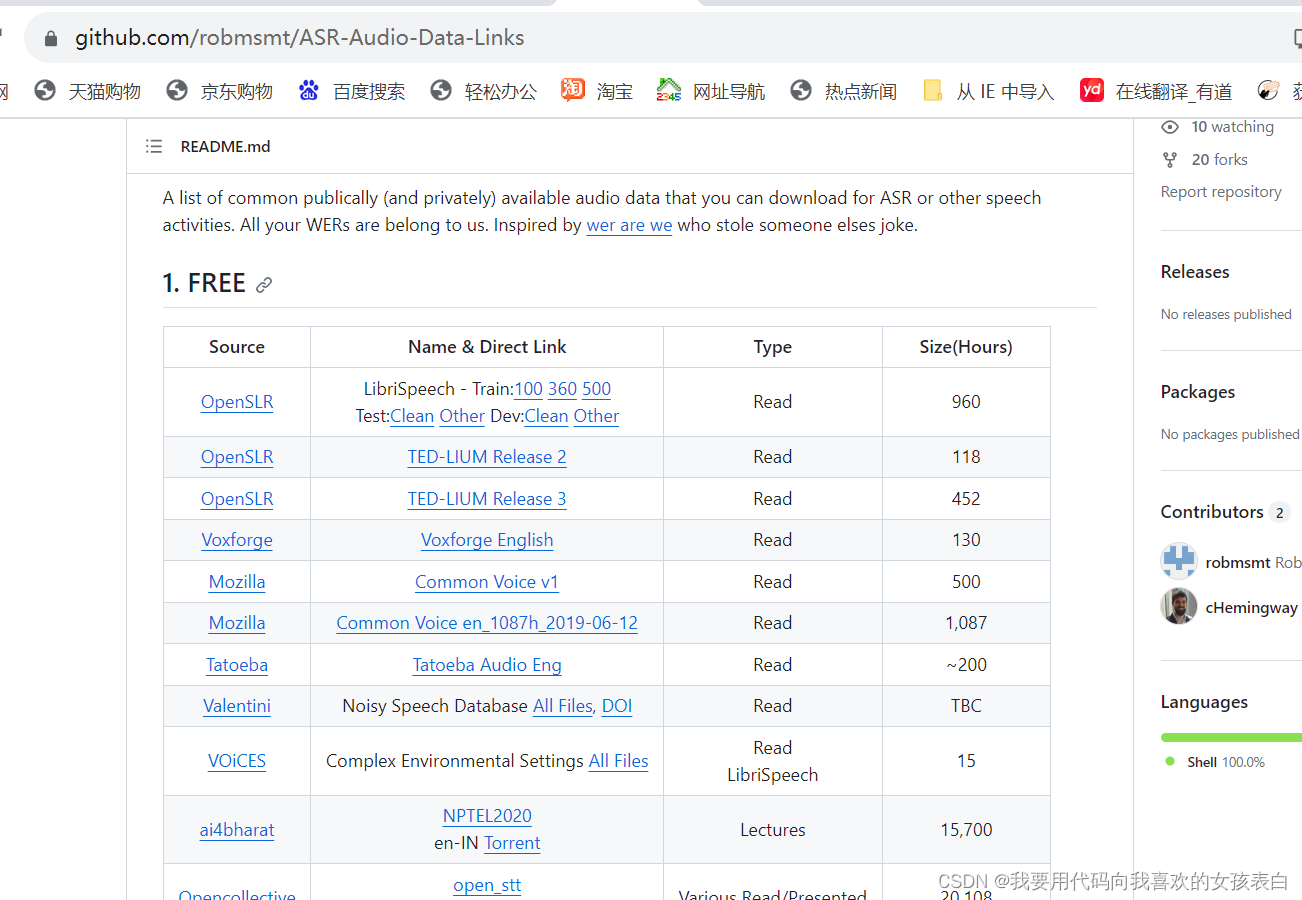Screen dimensions: 1302x900
Task: Open the Packages sidebar heading
Action: click(x=1198, y=392)
